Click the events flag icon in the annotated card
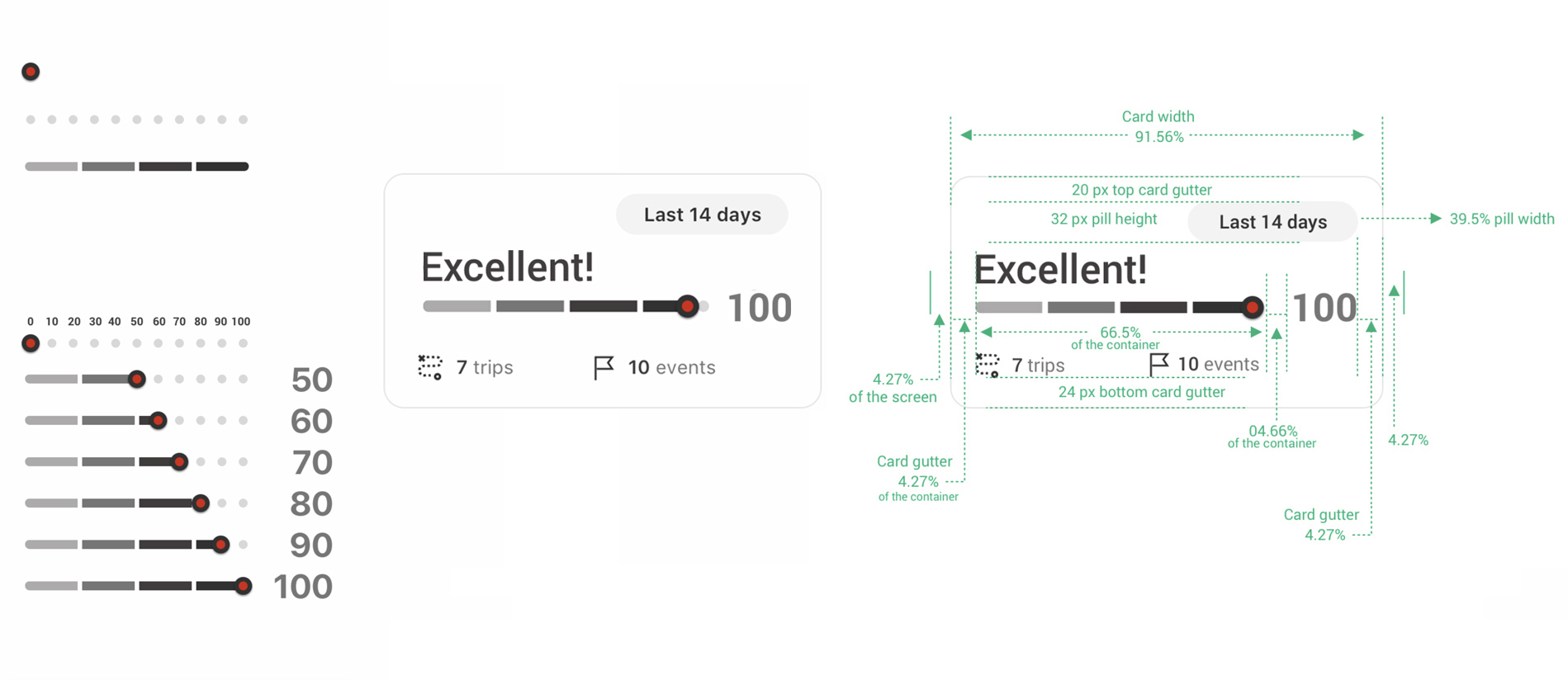The image size is (1568, 680). point(1159,364)
